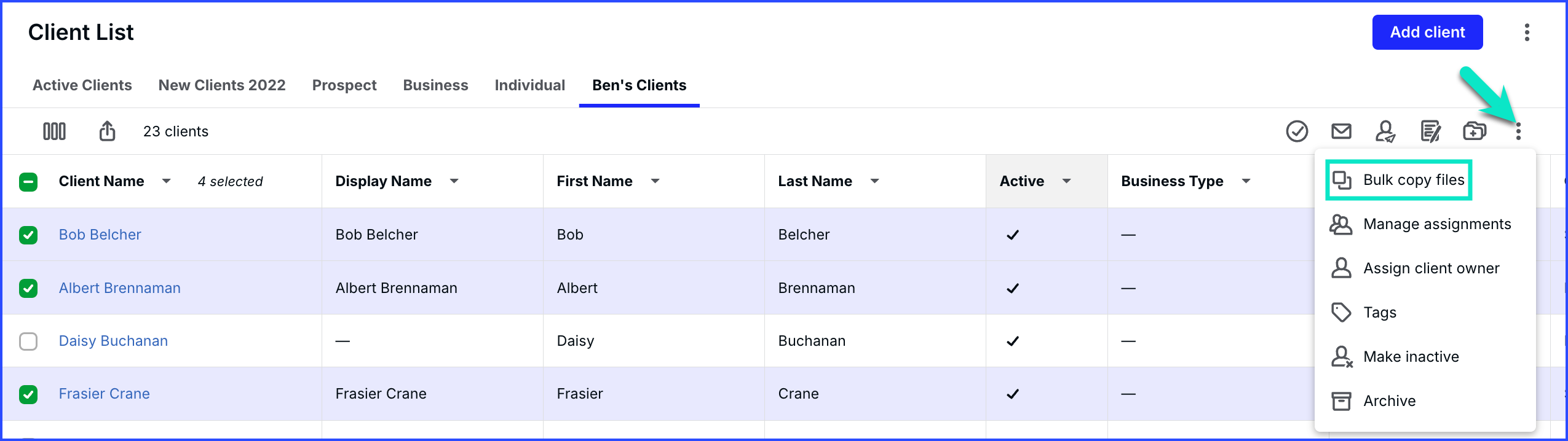Click the user send request icon
The width and height of the screenshot is (1568, 441).
click(x=1385, y=131)
